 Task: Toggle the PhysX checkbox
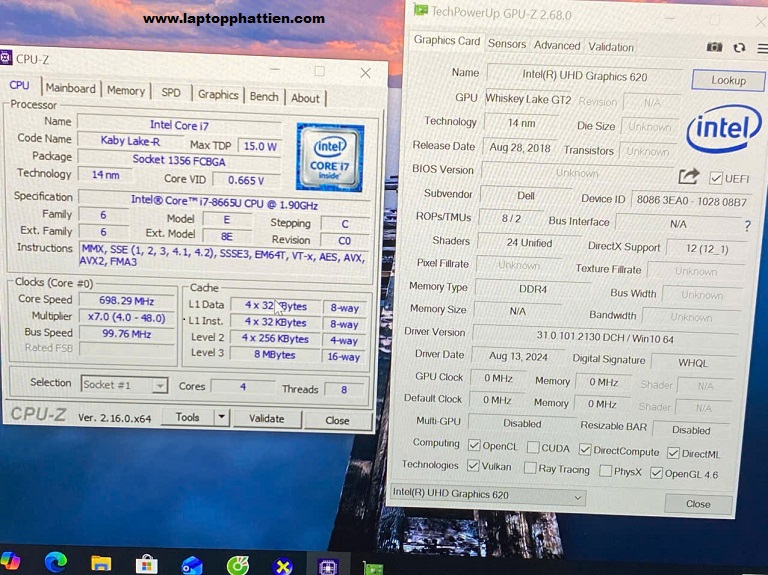(605, 471)
